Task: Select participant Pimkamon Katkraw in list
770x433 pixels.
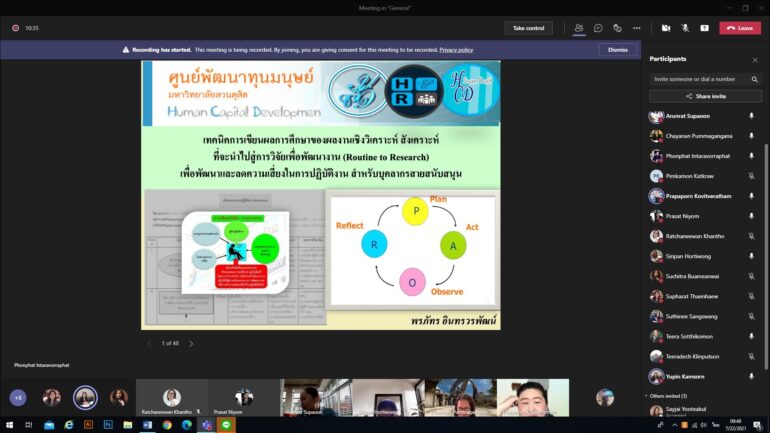Action: pyautogui.click(x=704, y=176)
